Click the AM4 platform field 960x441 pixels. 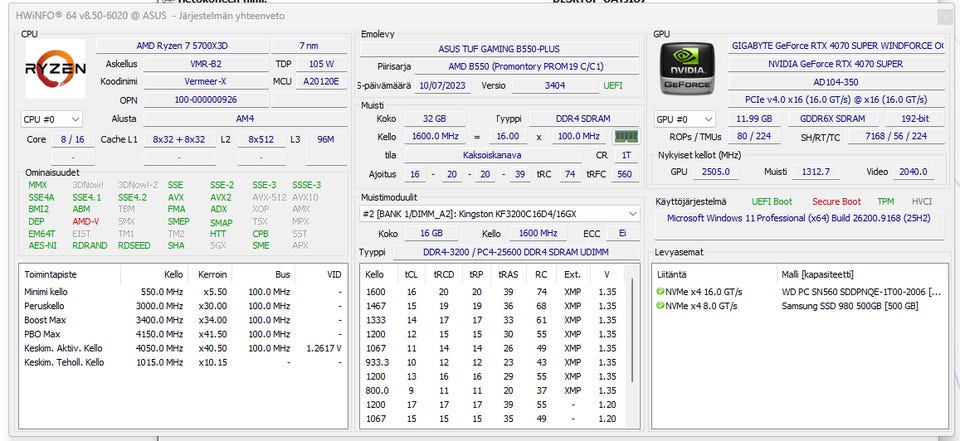(x=245, y=119)
